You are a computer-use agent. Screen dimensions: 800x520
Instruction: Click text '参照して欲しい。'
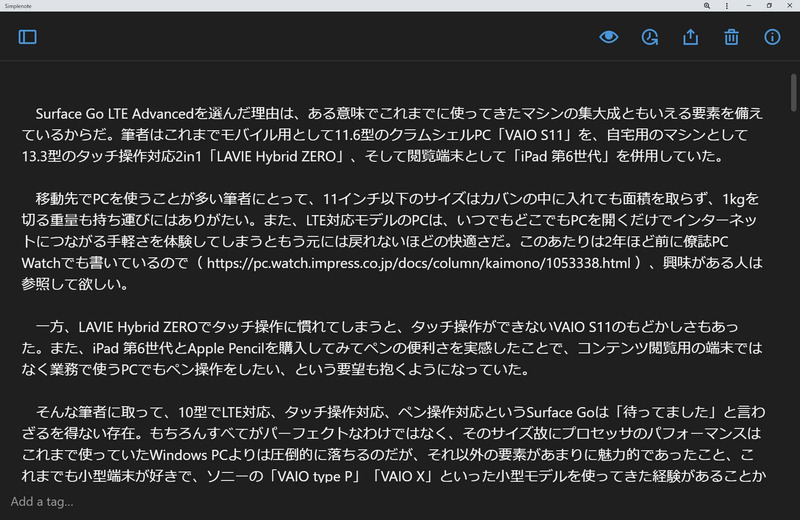[74, 284]
